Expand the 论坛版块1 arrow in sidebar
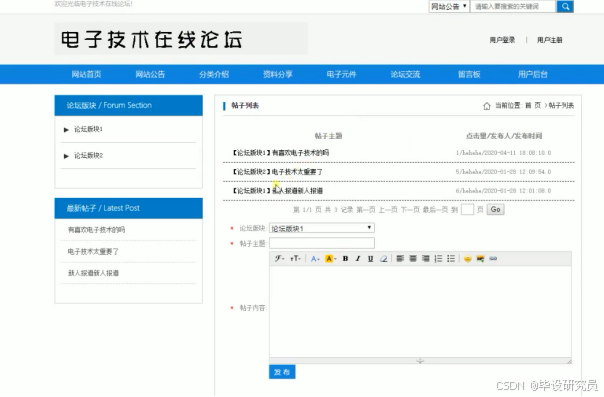Screen dimensions: 604x397 pos(66,130)
